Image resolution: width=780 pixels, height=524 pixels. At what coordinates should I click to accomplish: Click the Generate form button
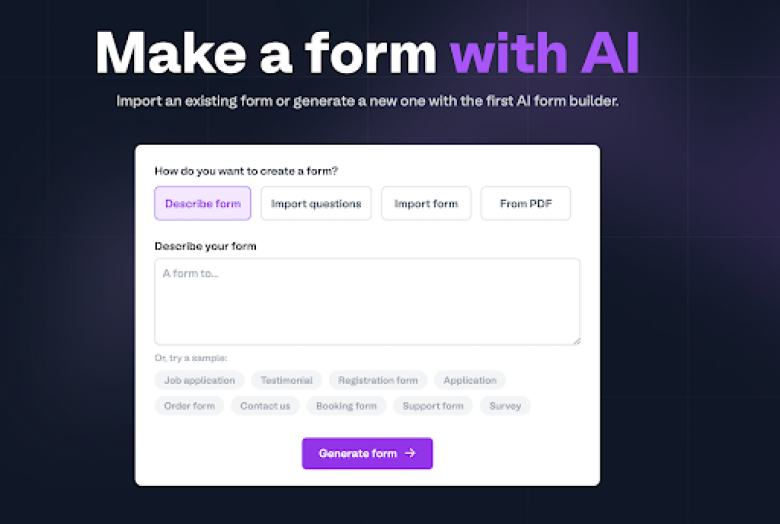[x=367, y=453]
